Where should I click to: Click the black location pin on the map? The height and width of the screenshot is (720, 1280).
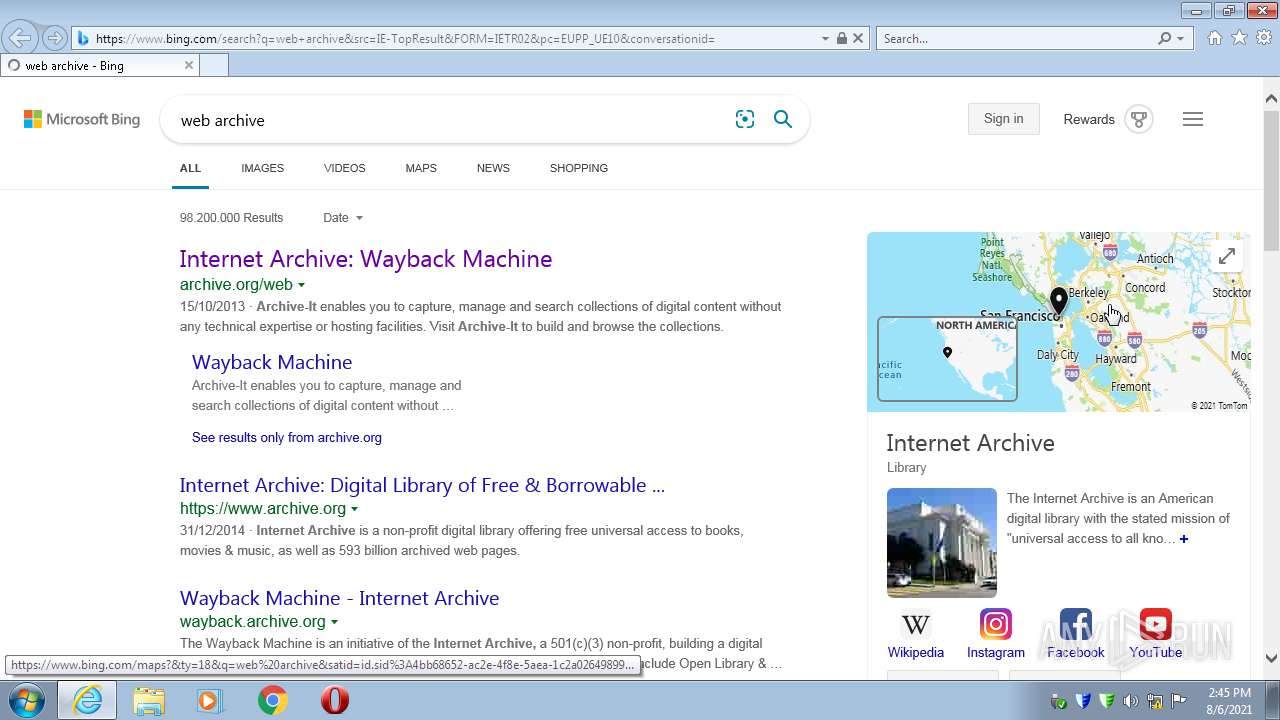click(1059, 300)
